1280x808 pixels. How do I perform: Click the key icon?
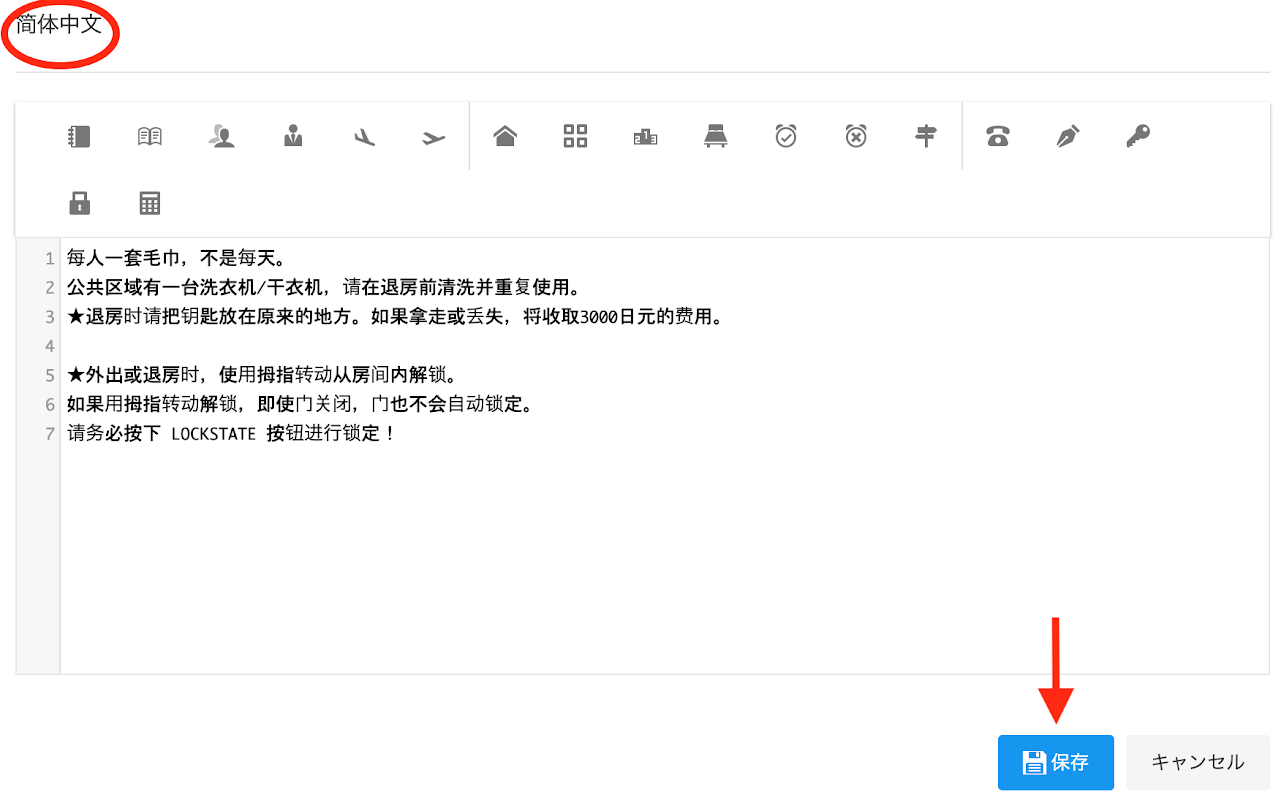(x=1138, y=136)
